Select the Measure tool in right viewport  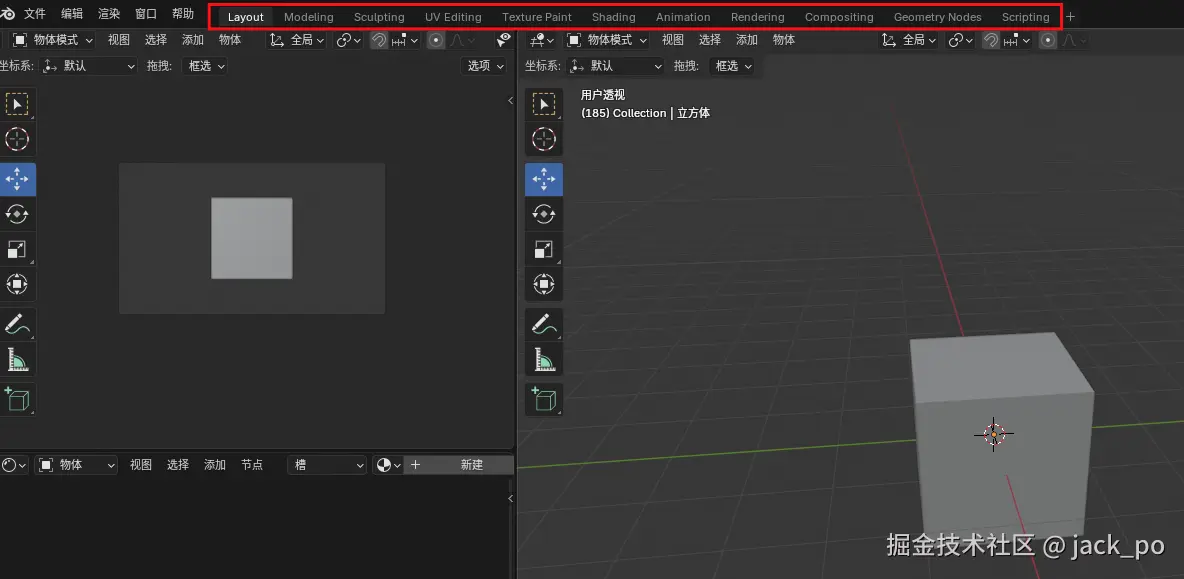(544, 359)
